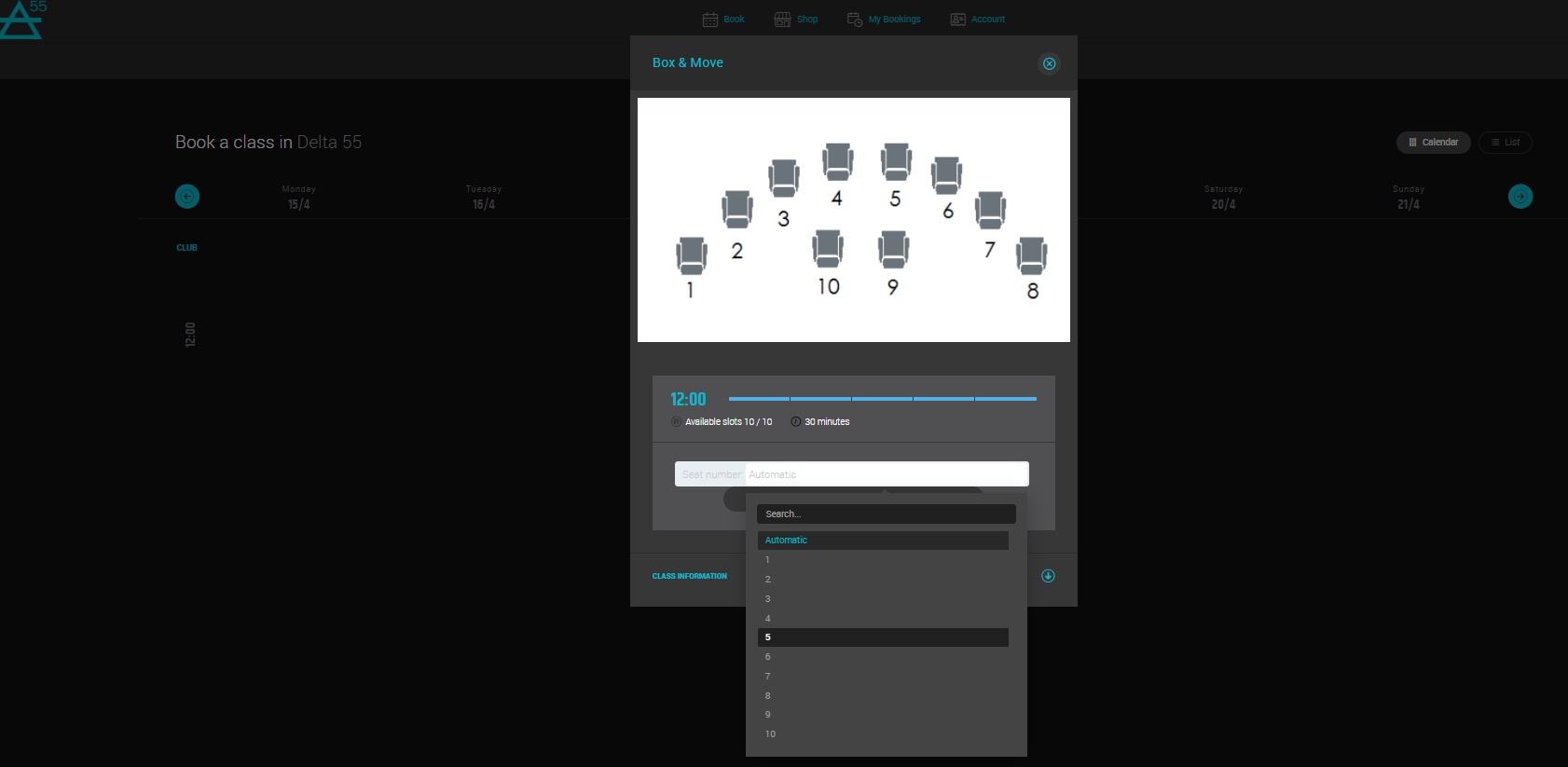1568x767 pixels.
Task: Click the seat 10 chair in the diagram
Action: (x=828, y=249)
